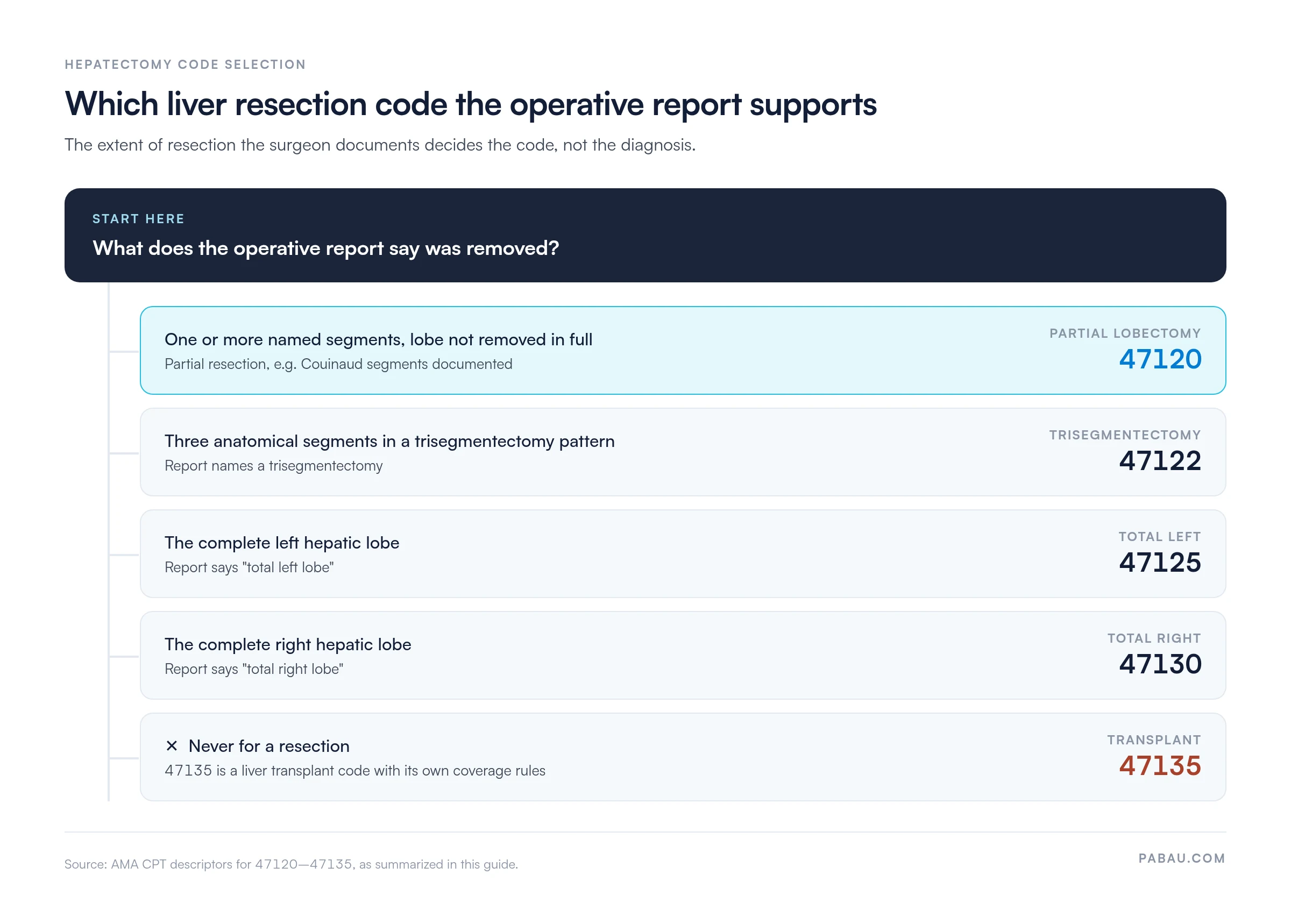The height and width of the screenshot is (924, 1291).
Task: Click the "PARTIAL LOBECTOMY" label
Action: coord(1125,333)
